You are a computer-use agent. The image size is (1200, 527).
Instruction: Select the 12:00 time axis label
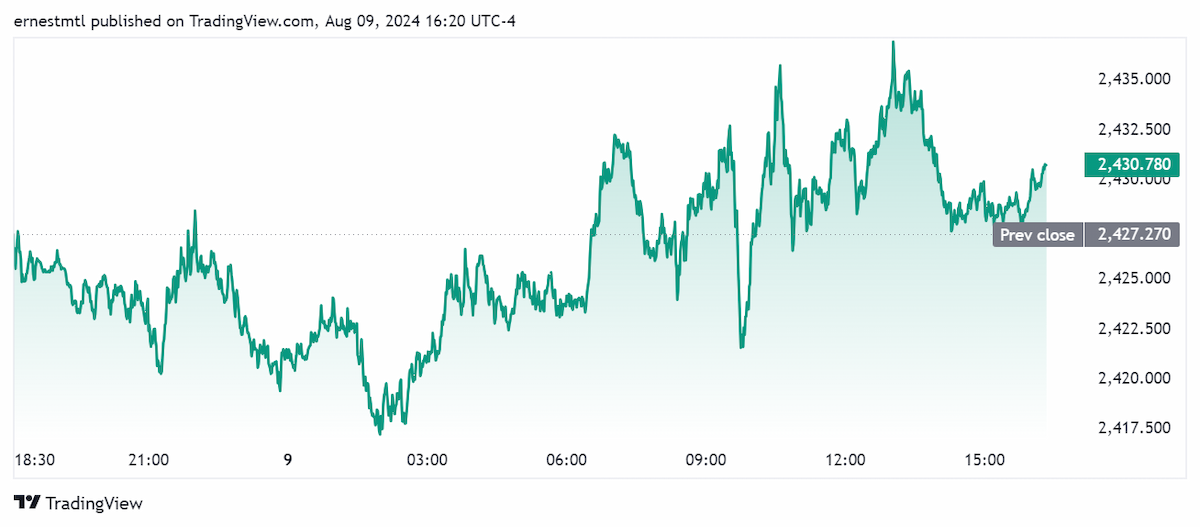[845, 460]
